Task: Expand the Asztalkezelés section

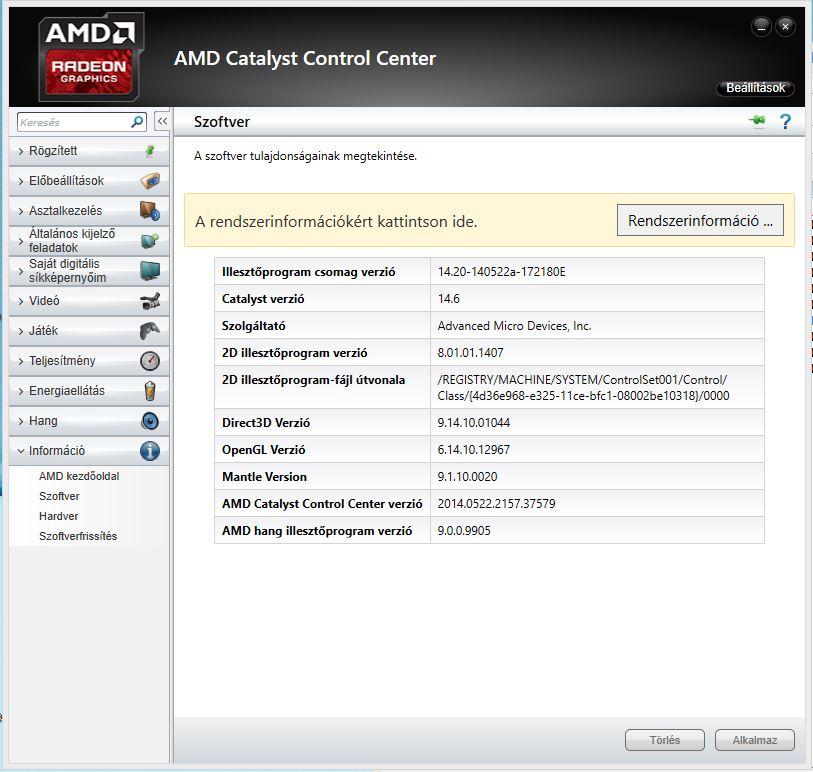Action: click(89, 211)
